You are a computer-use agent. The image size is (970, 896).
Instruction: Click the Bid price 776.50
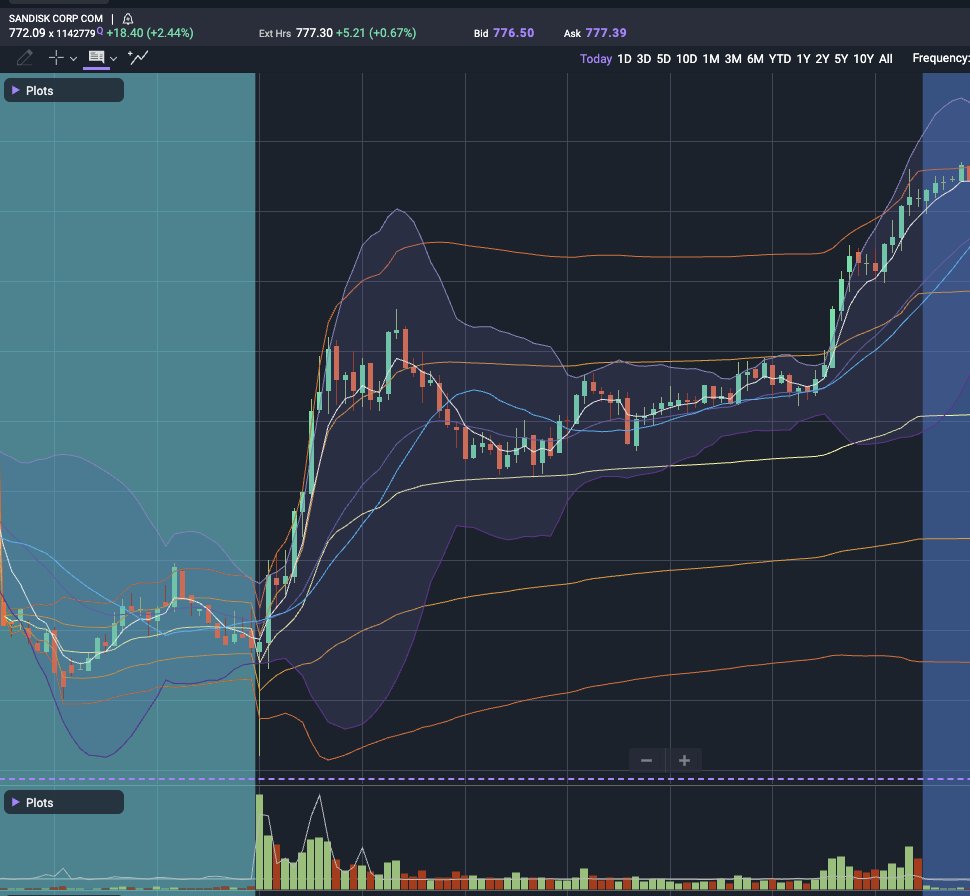pos(513,33)
